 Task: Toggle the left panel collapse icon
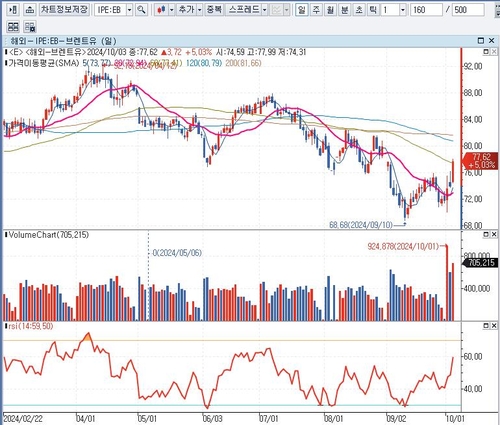coord(13,10)
